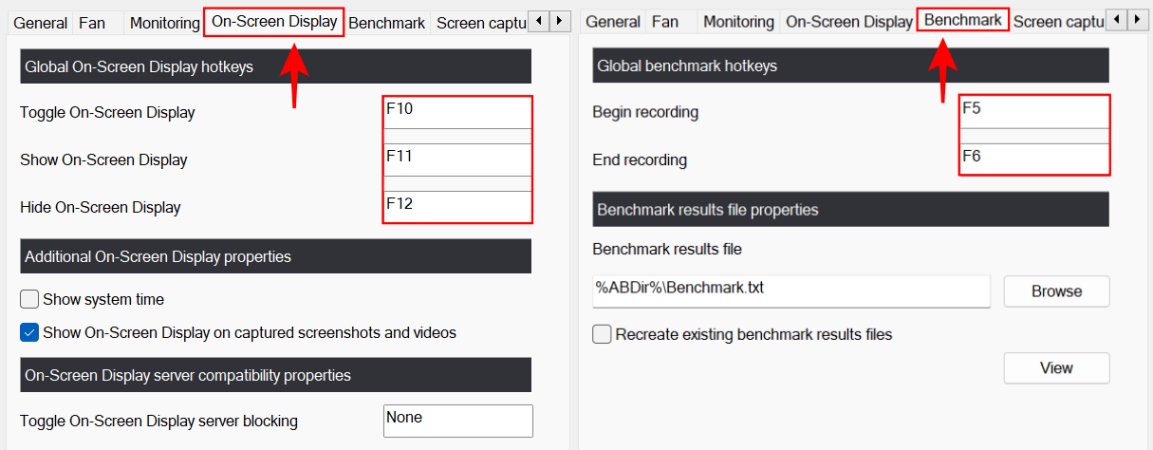The width and height of the screenshot is (1153, 450).
Task: Click the right tab-scroll arrow in the Benchmark panel
Action: click(x=1137, y=21)
